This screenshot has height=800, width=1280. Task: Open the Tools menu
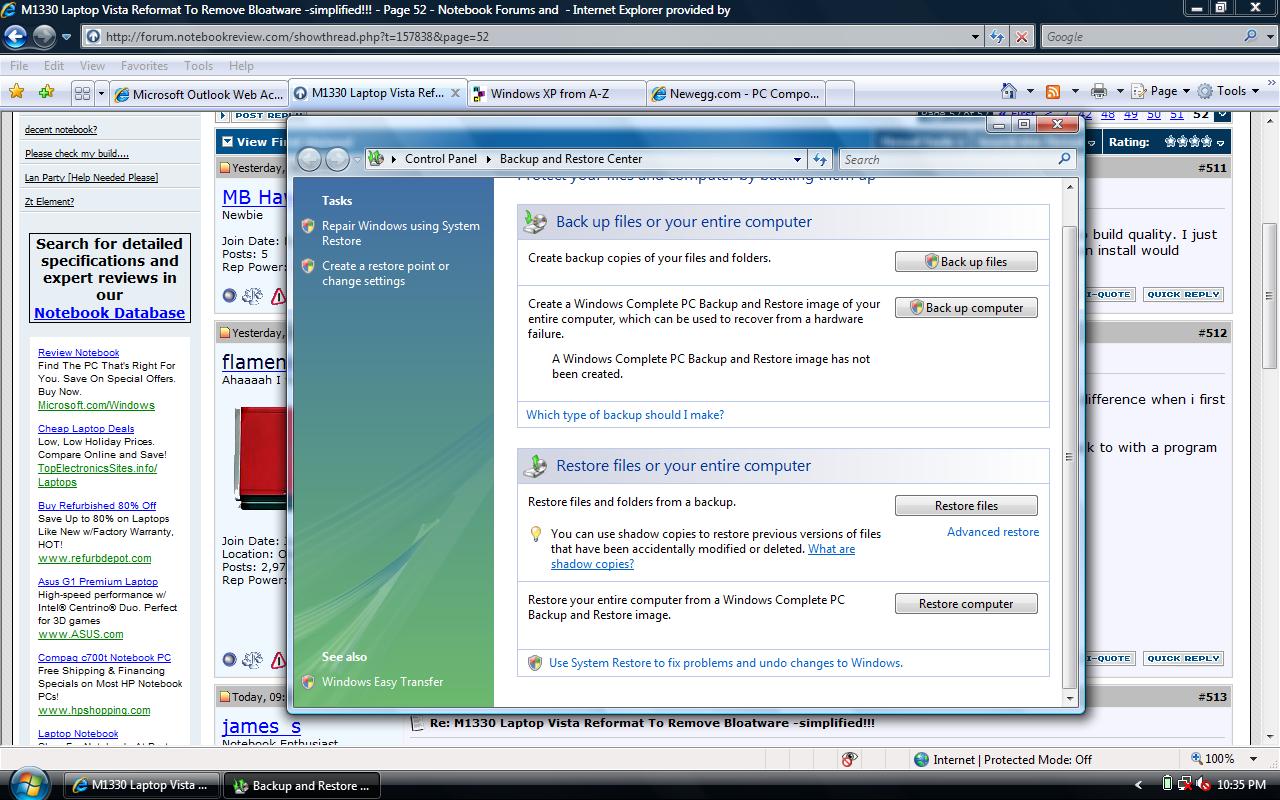(x=198, y=66)
